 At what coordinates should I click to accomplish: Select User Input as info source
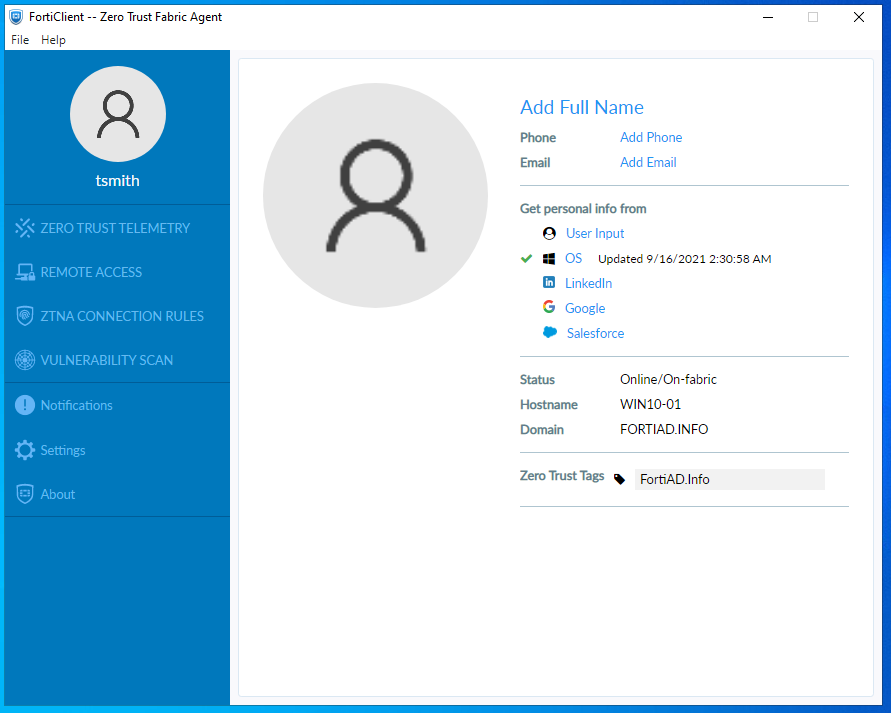tap(595, 233)
